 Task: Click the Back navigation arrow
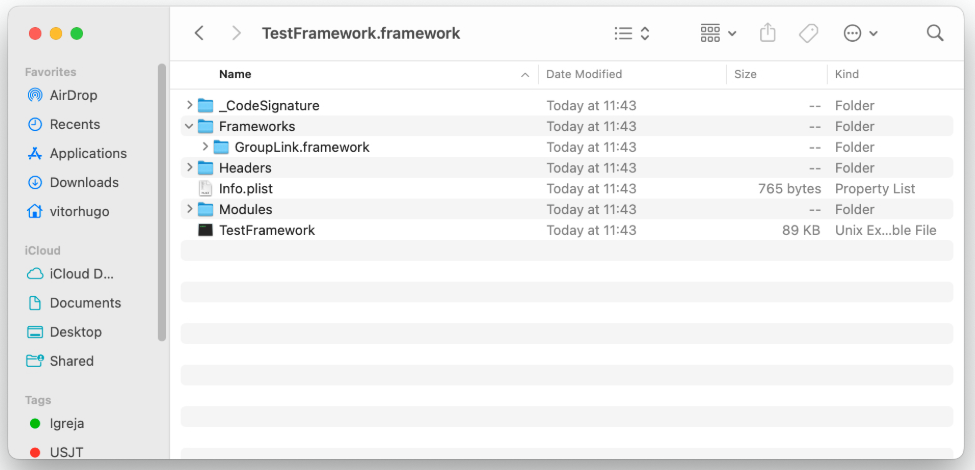point(199,33)
